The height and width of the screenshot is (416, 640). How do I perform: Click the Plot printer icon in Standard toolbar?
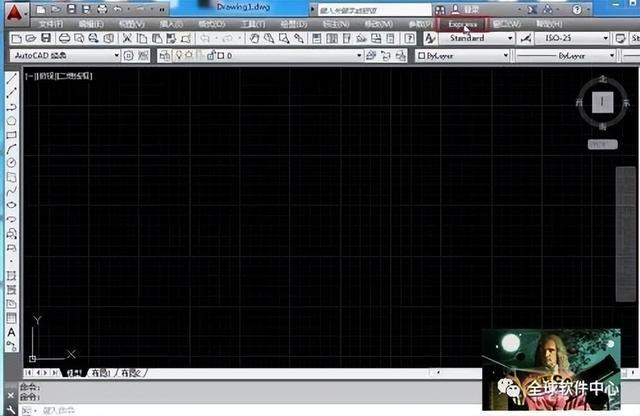point(64,38)
